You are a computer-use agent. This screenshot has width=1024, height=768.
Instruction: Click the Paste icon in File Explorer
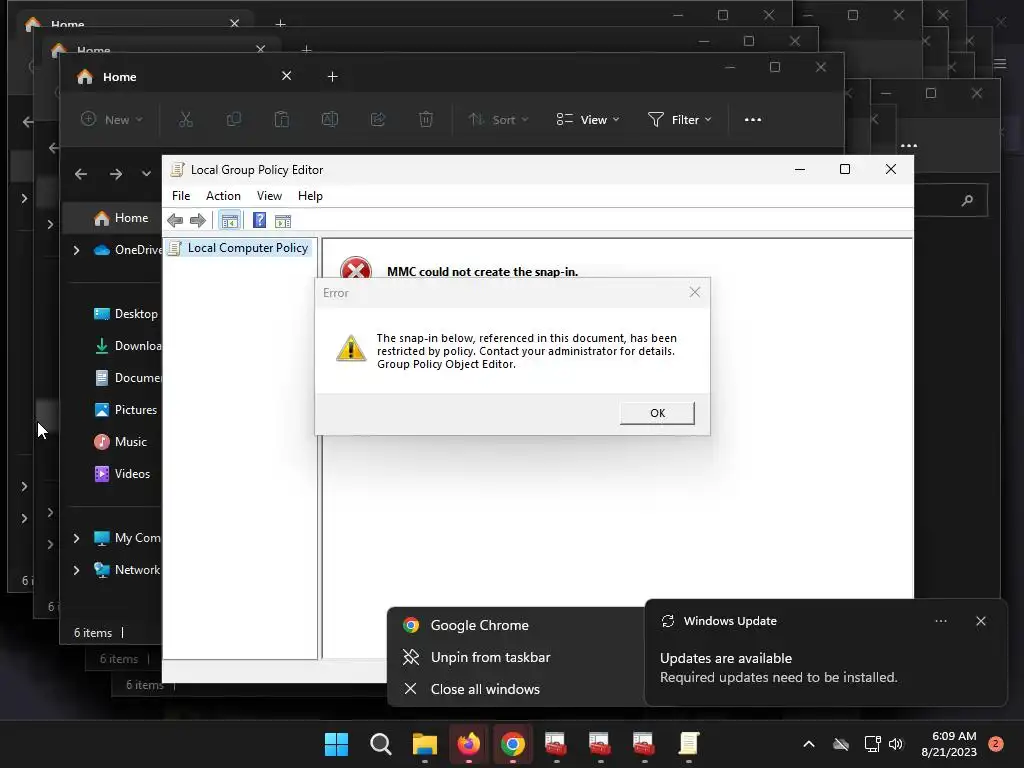click(281, 120)
